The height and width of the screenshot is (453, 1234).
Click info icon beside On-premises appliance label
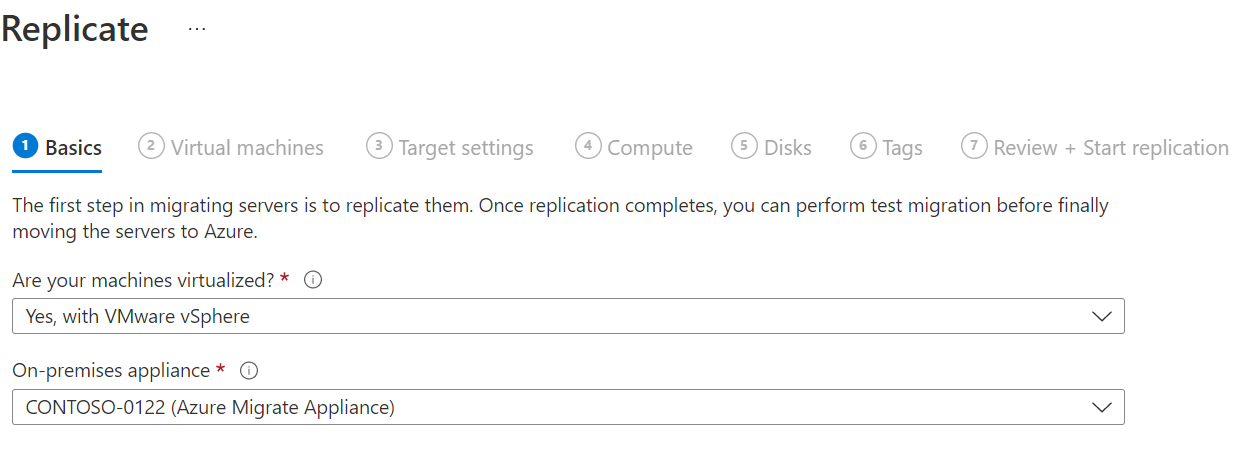[250, 371]
